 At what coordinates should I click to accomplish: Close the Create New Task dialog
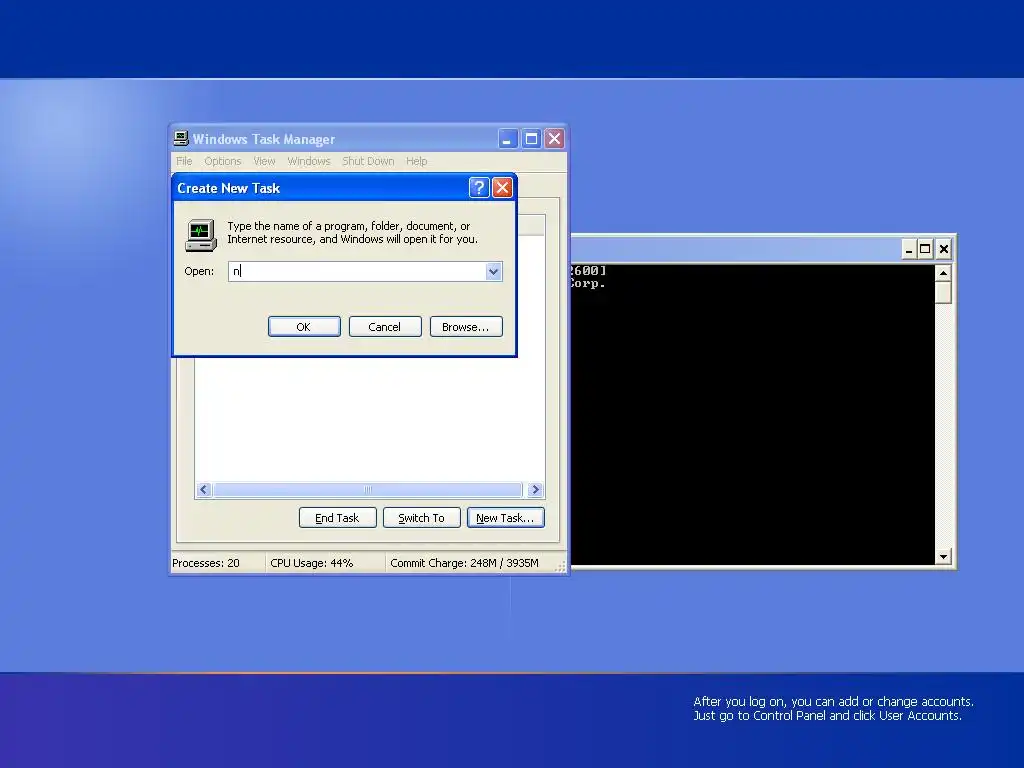pyautogui.click(x=502, y=188)
